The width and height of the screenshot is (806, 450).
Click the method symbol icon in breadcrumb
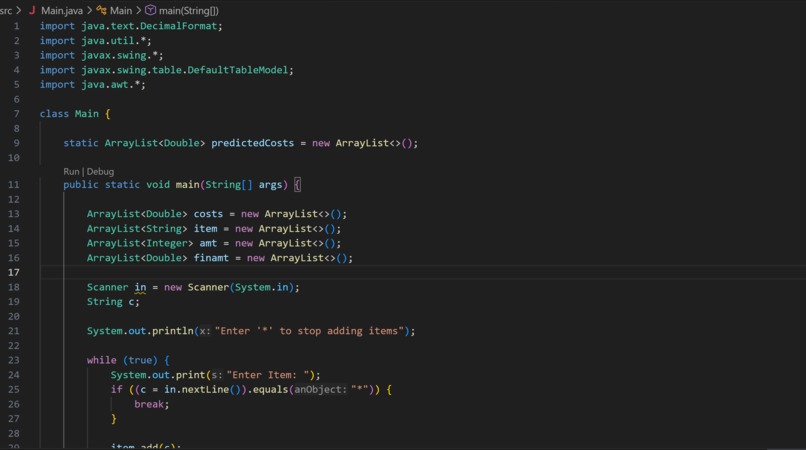[150, 10]
